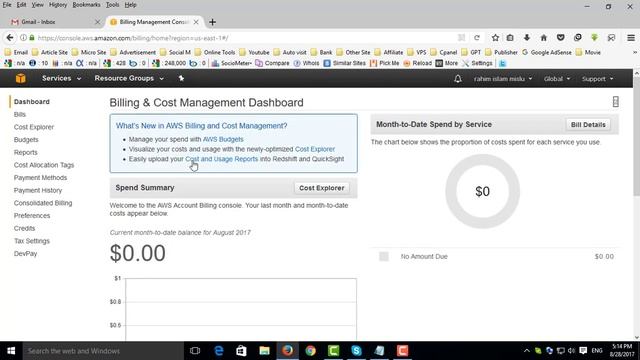Open the SocioMeter toolbar item
This screenshot has width=640, height=360.
click(231, 63)
